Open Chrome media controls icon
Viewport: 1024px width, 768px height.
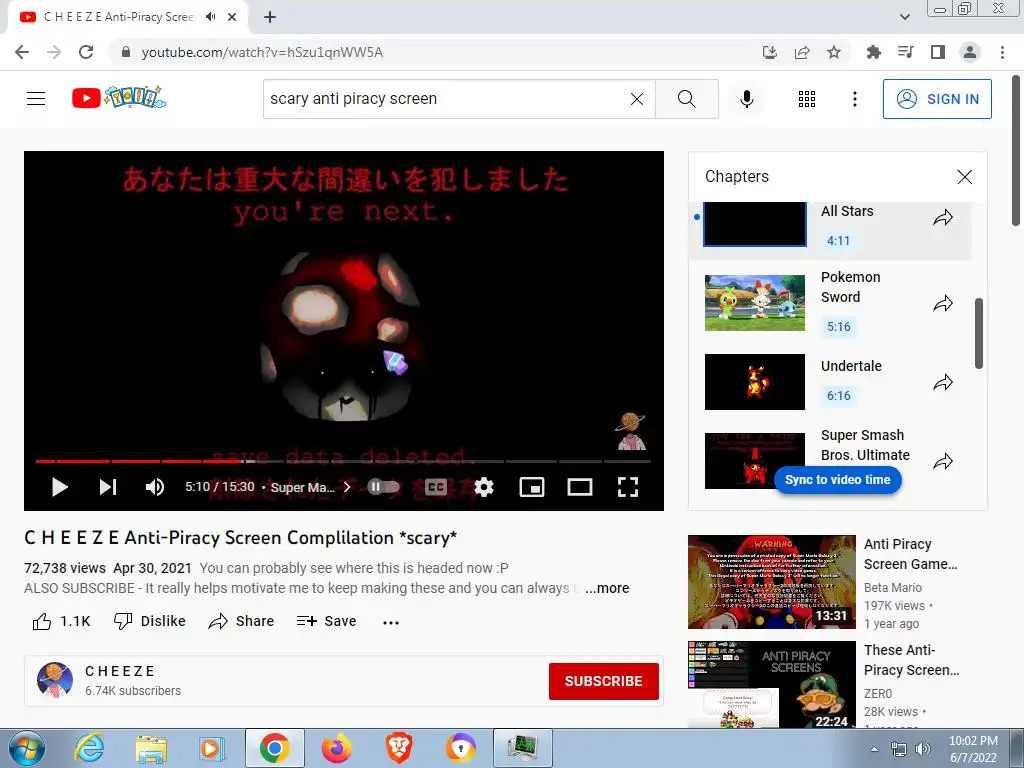click(905, 52)
